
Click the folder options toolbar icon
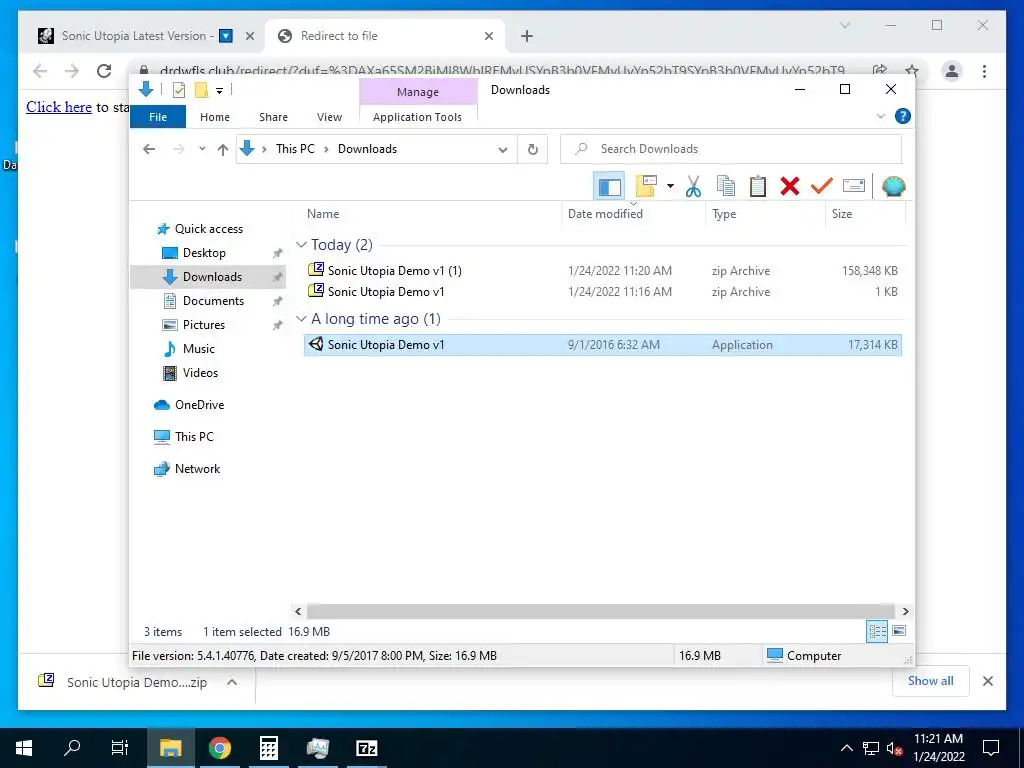[646, 186]
